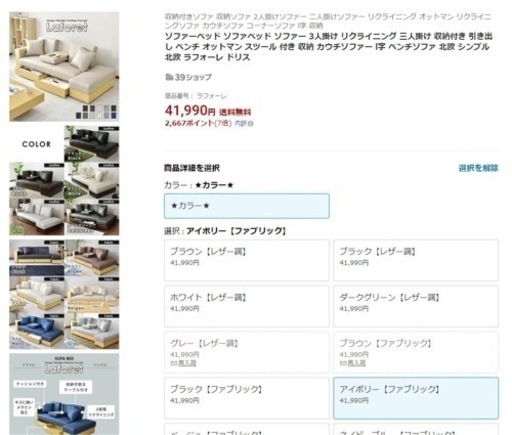512x435 pixels.
Task: Open the ★カラー★ selection box
Action: tap(247, 206)
